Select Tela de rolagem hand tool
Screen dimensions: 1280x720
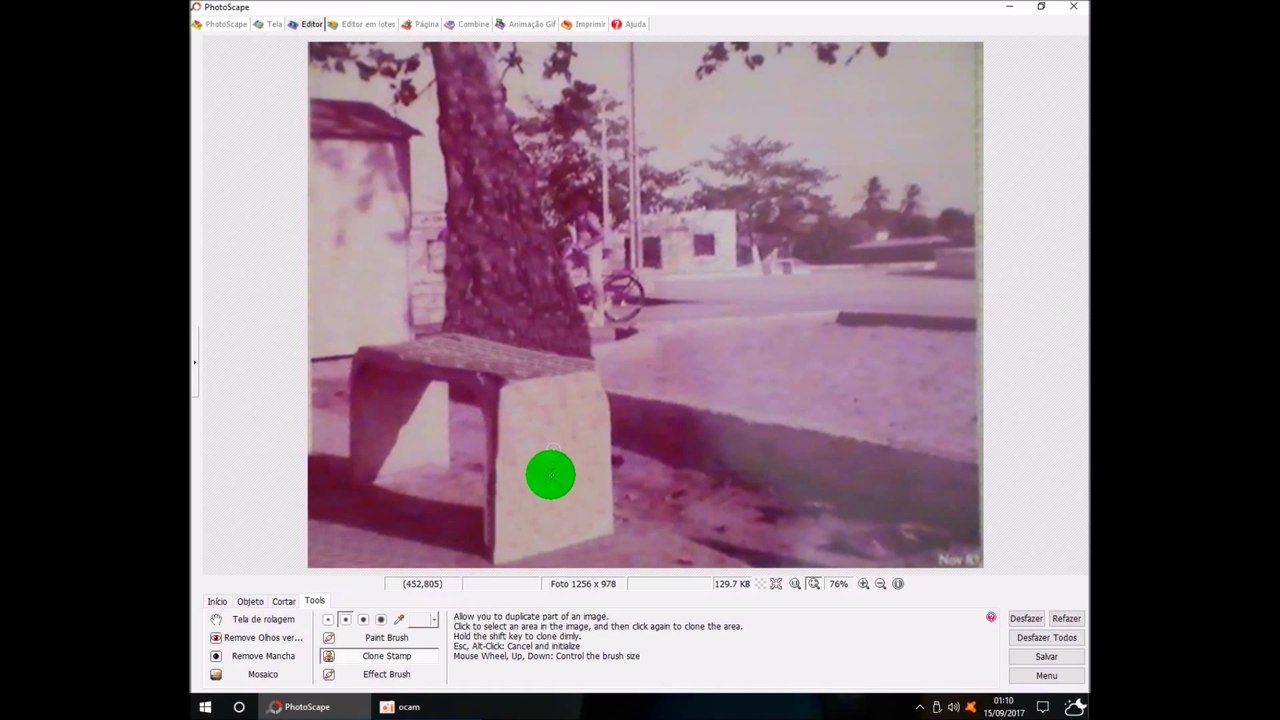pyautogui.click(x=254, y=620)
